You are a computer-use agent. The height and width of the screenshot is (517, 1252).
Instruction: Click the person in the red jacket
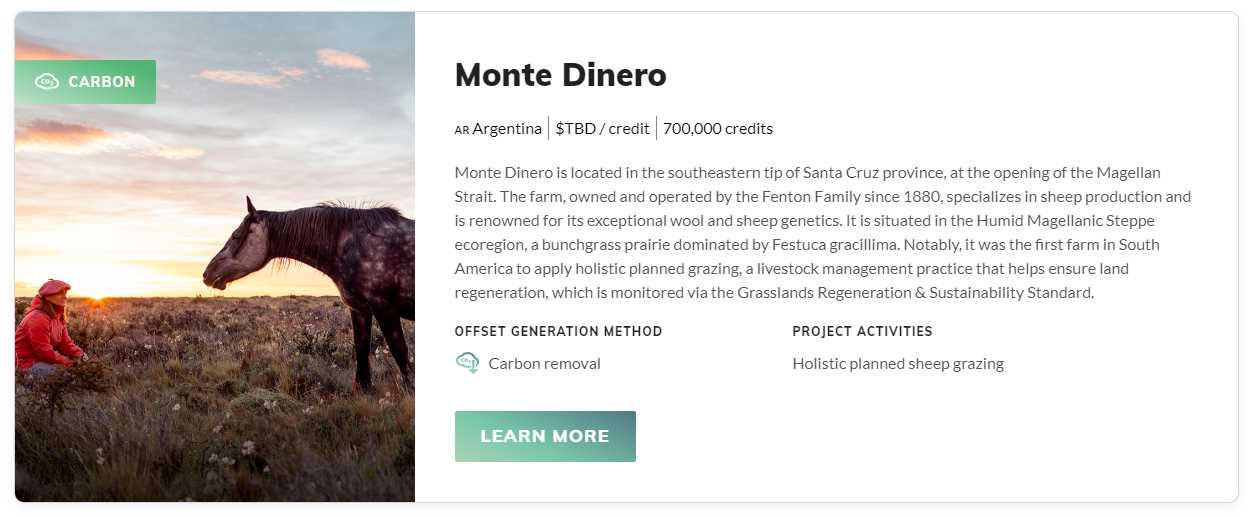45,325
